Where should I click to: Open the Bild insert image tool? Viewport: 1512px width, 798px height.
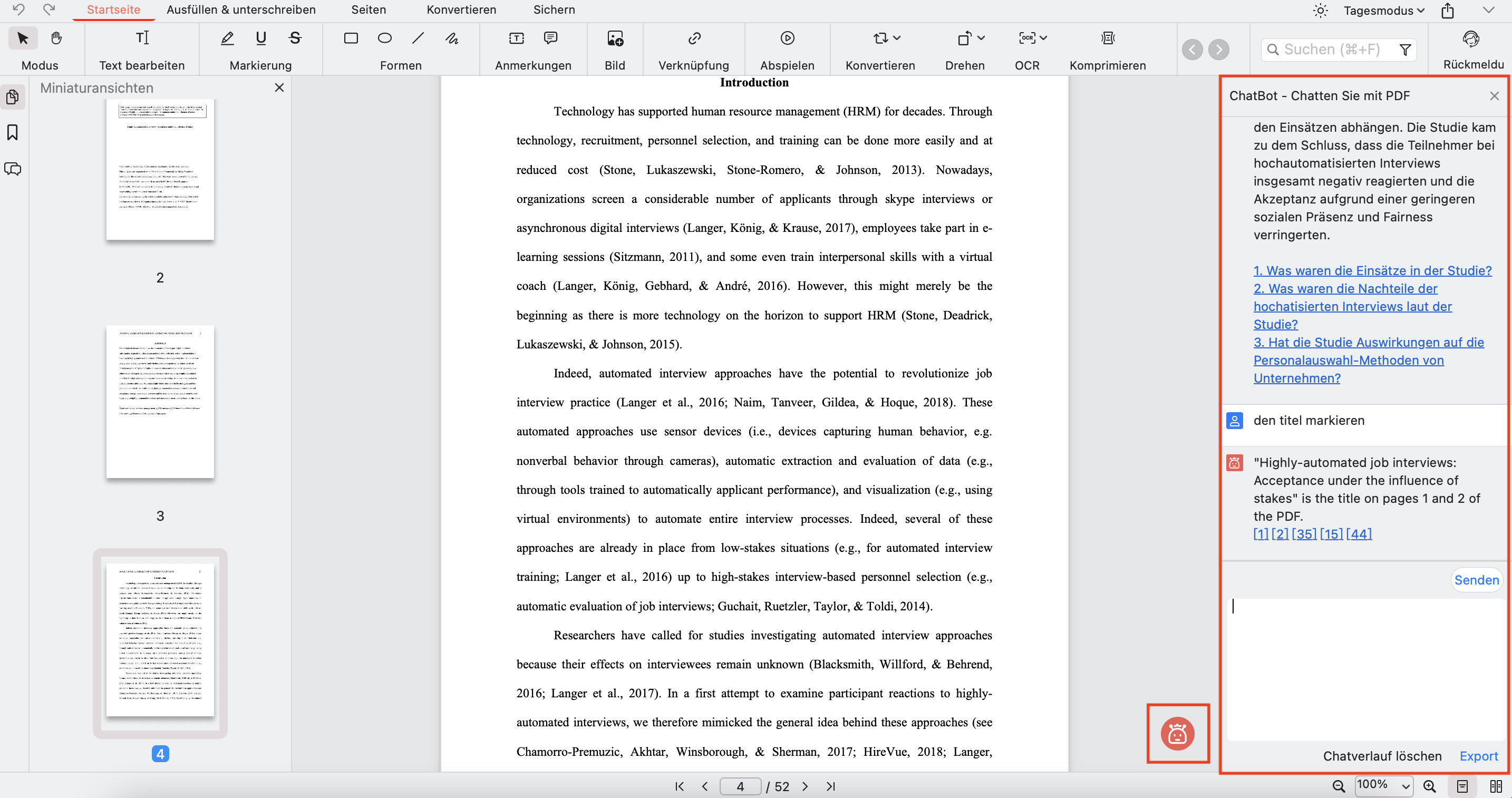[615, 38]
